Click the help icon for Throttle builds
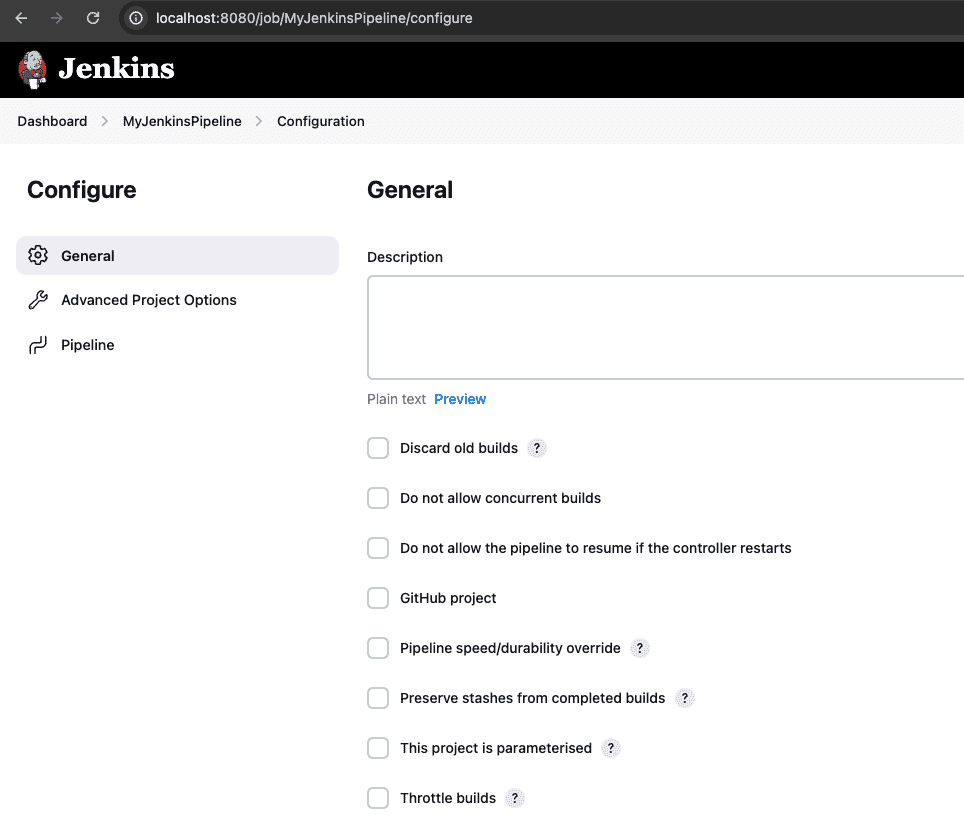 [x=514, y=798]
